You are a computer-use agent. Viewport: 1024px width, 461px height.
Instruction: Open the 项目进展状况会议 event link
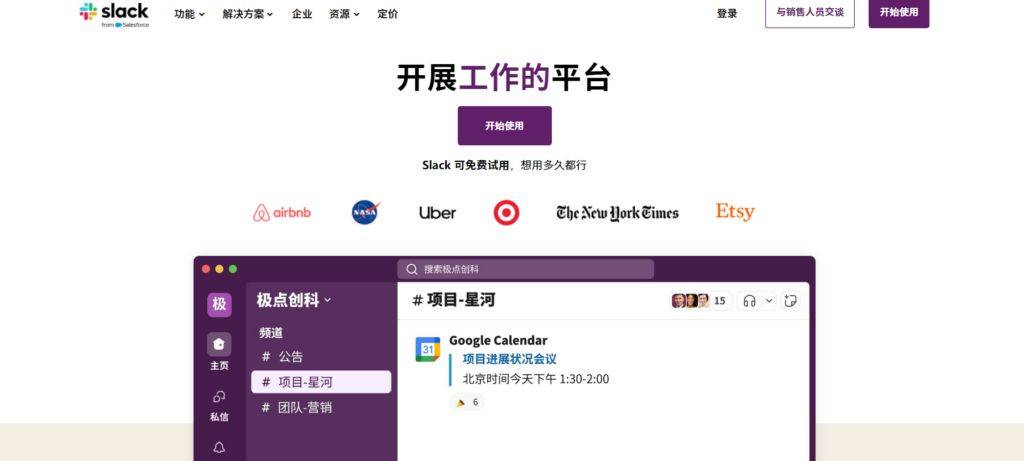coord(509,359)
